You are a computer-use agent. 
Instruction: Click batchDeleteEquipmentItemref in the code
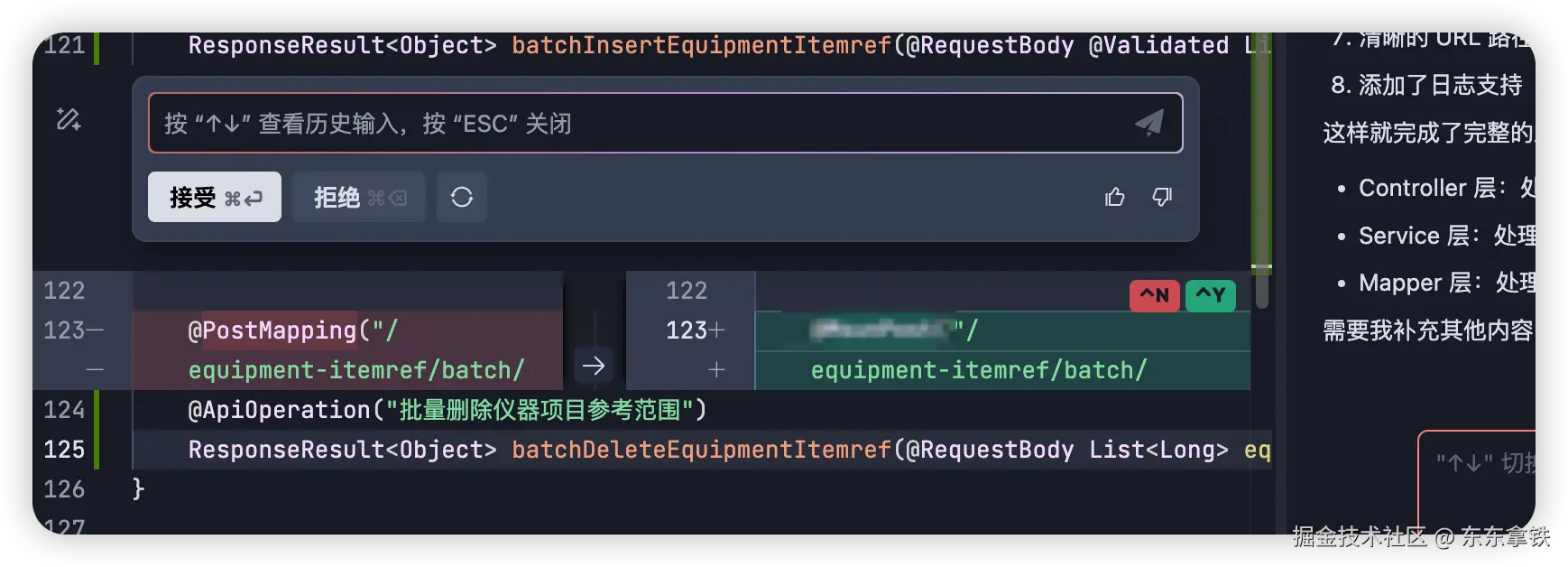(x=699, y=449)
